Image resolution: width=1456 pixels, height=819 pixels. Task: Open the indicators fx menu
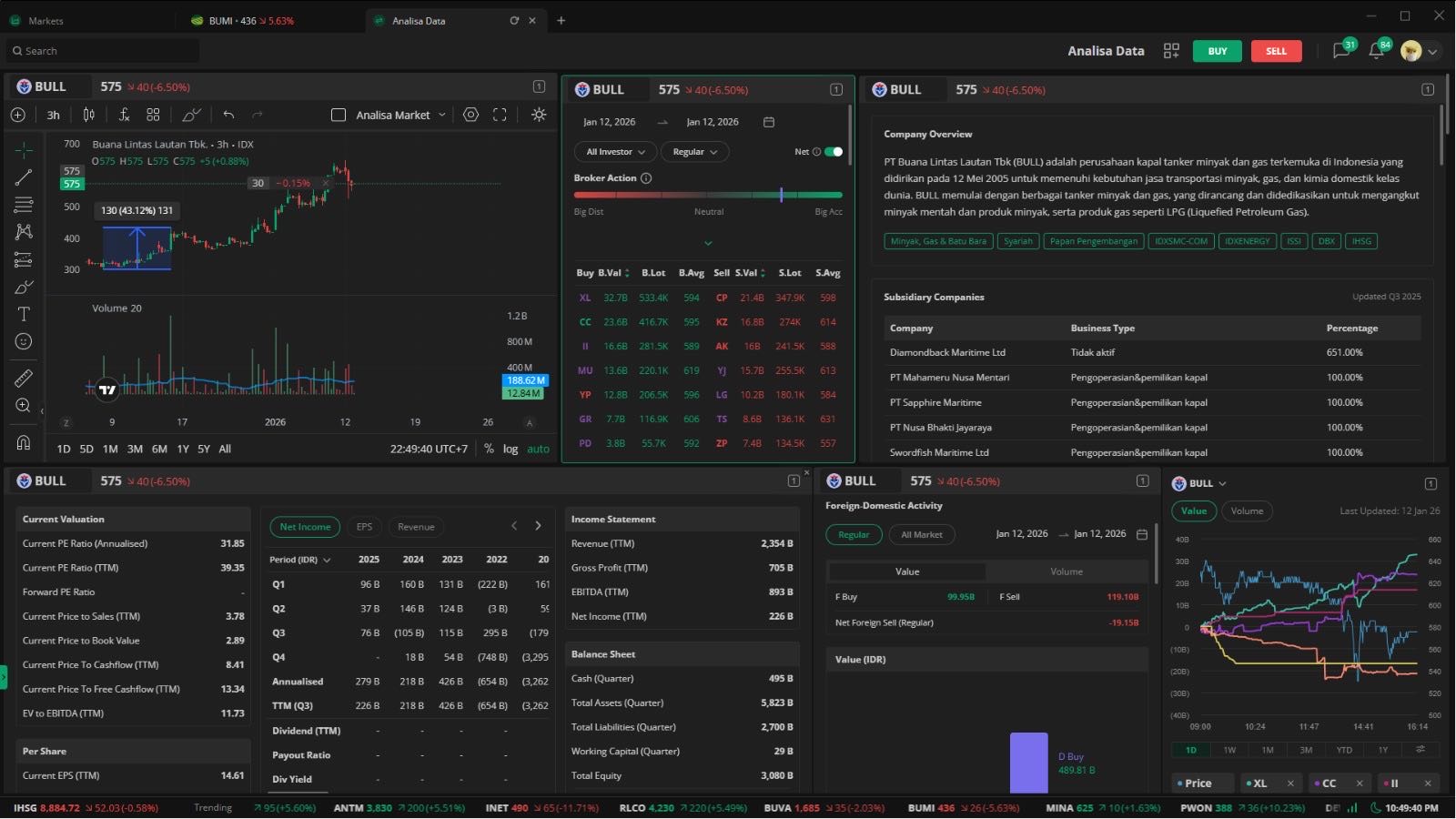pos(124,115)
